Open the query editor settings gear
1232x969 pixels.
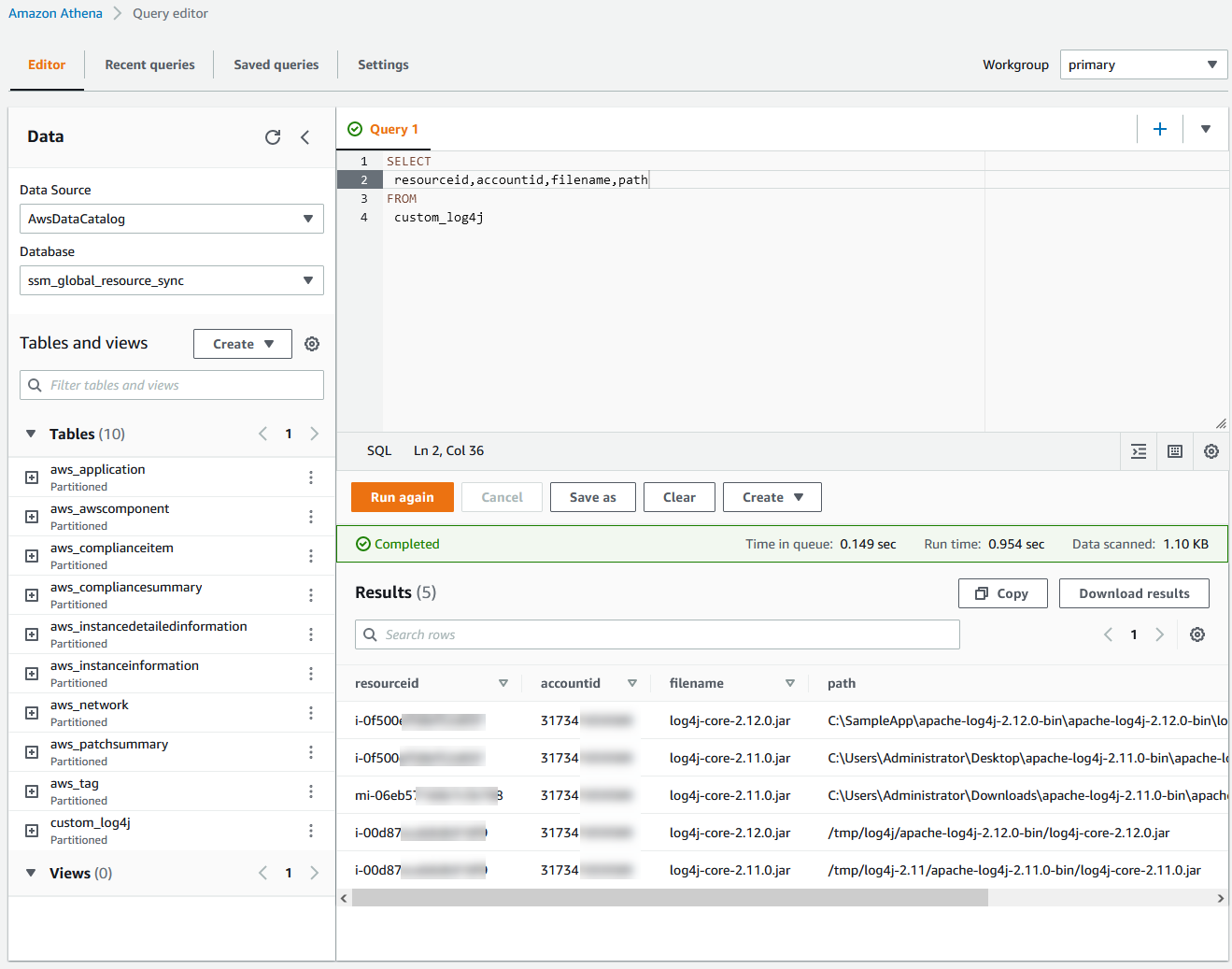1211,450
